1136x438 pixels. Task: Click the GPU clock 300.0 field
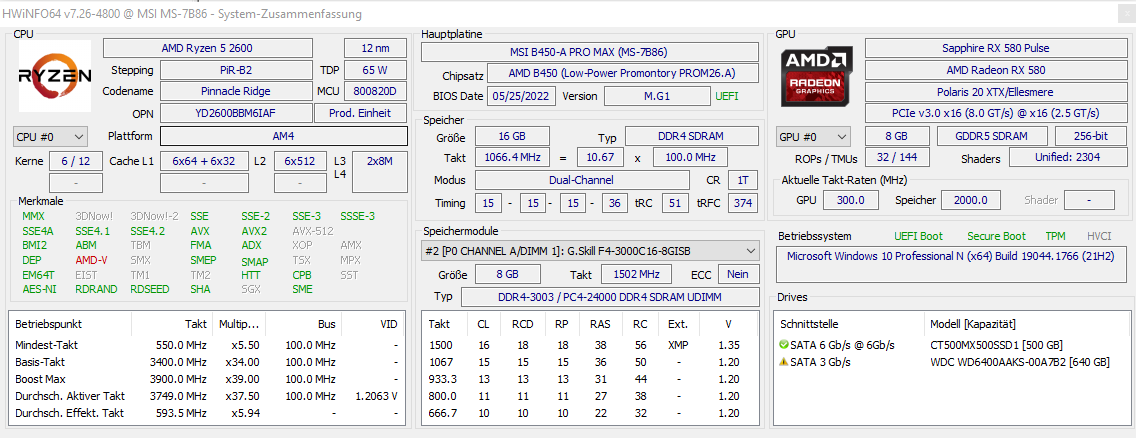click(x=851, y=201)
